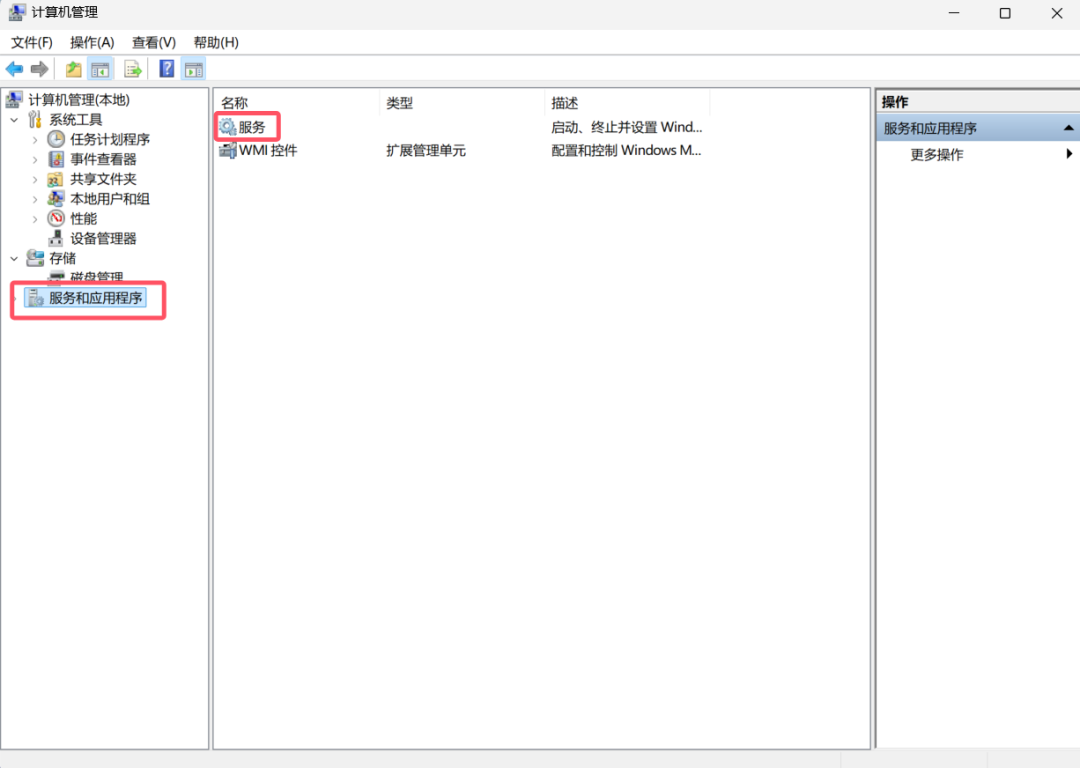Click the description starting 启动、终止并设置
This screenshot has height=768, width=1080.
point(626,127)
